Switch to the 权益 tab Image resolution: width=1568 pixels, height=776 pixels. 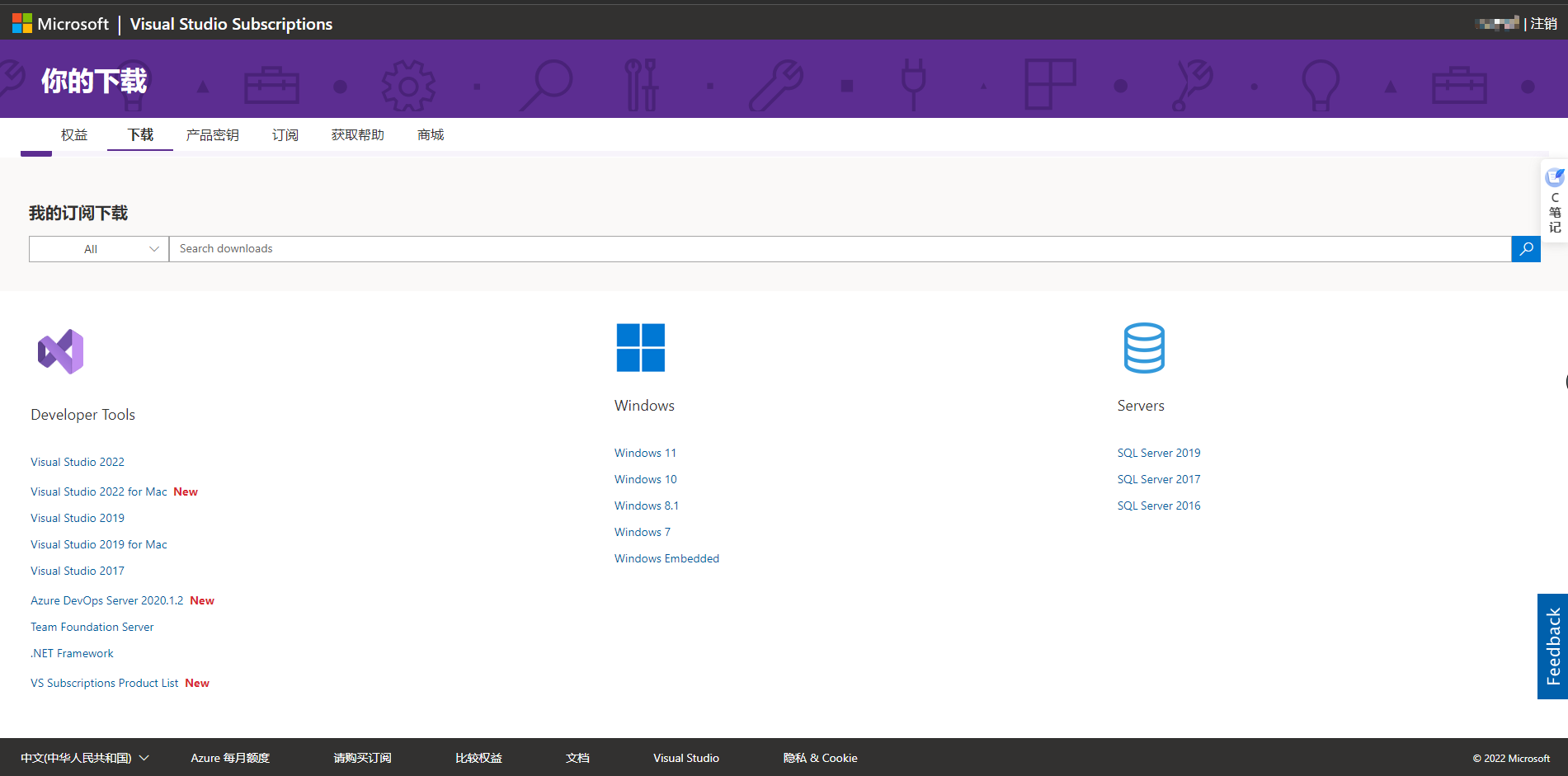[74, 134]
